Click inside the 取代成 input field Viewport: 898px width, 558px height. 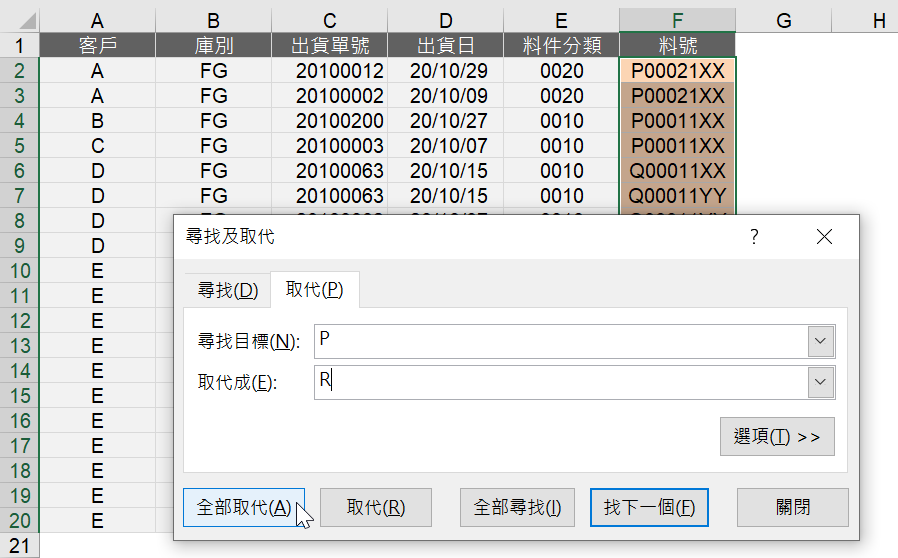[561, 382]
